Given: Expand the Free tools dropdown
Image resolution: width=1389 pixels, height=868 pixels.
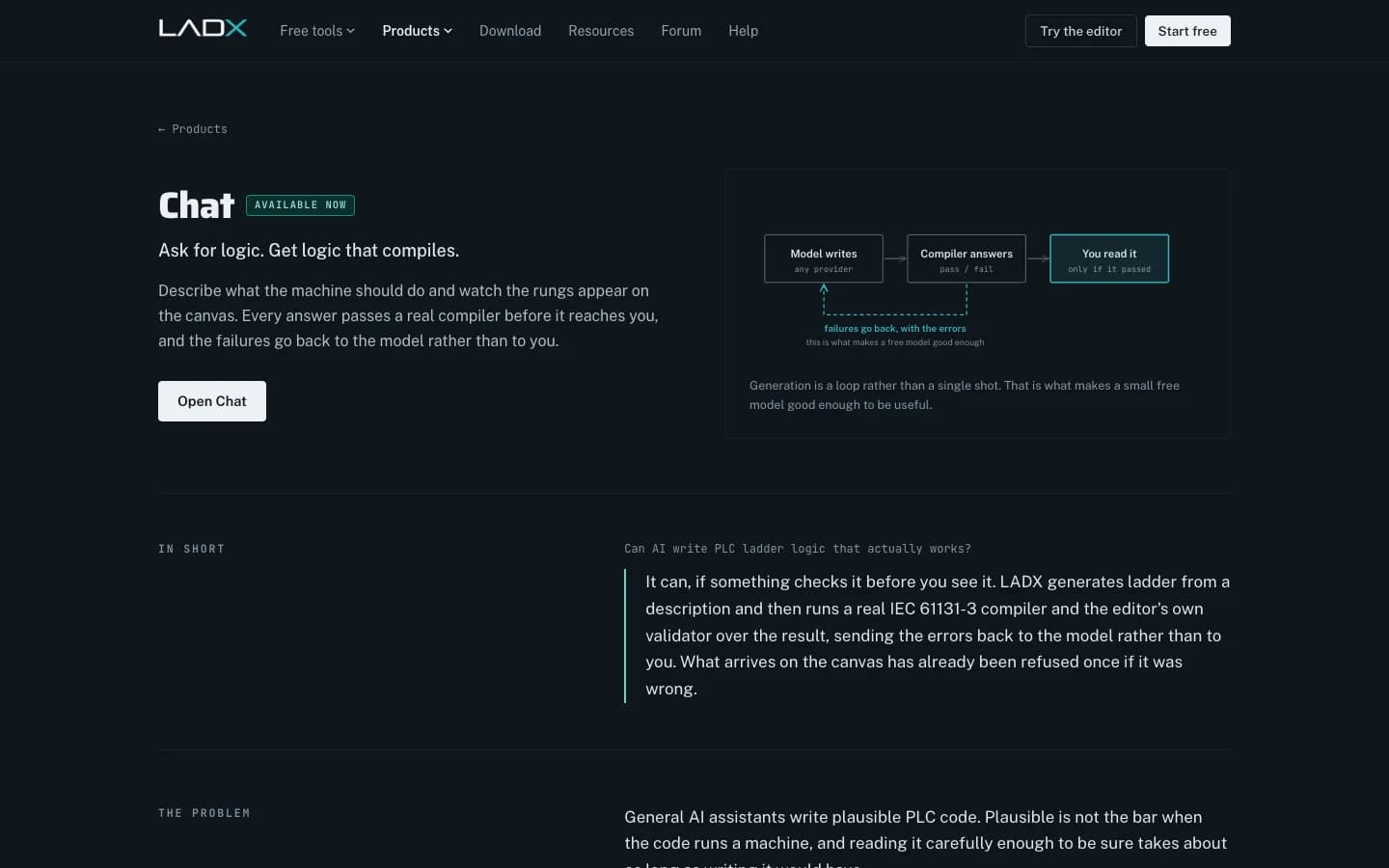Looking at the screenshot, I should click(x=317, y=31).
